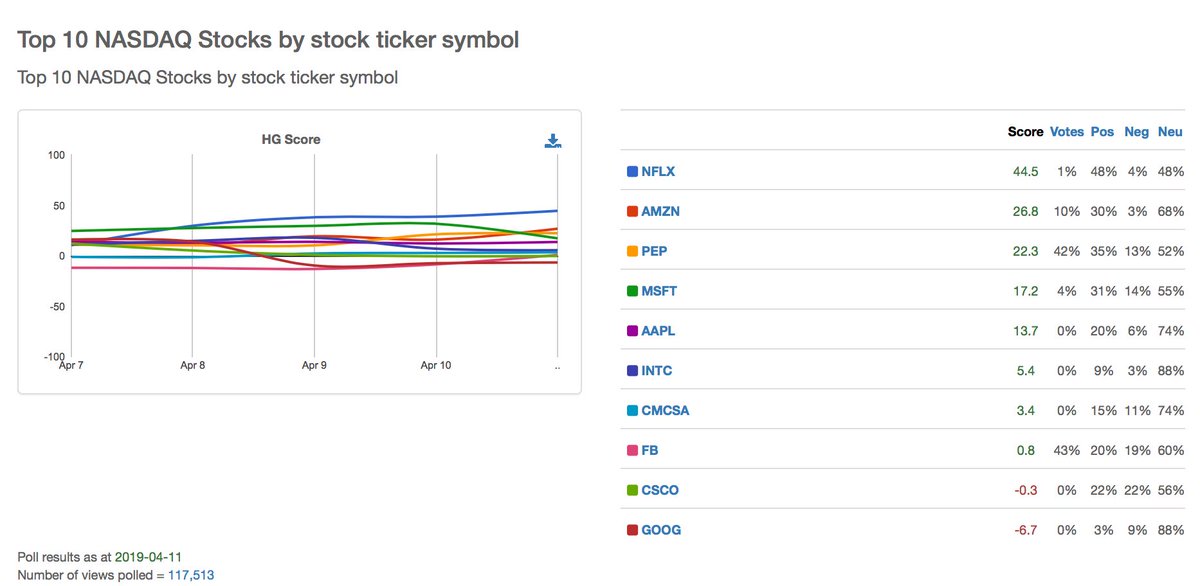Click the Apr 7 axis label
The width and height of the screenshot is (1200, 586).
73,366
